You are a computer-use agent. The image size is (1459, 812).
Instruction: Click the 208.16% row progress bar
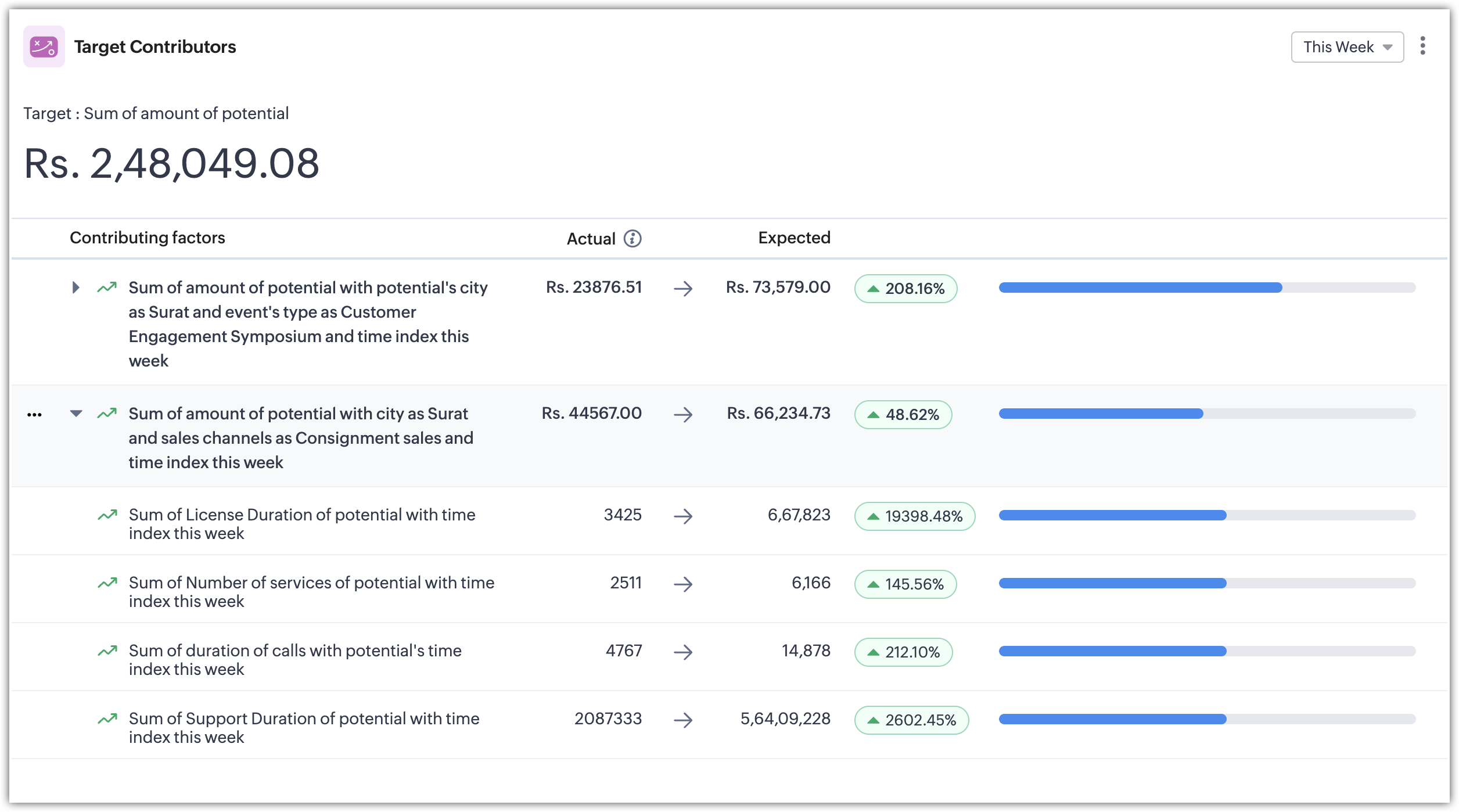(1206, 288)
